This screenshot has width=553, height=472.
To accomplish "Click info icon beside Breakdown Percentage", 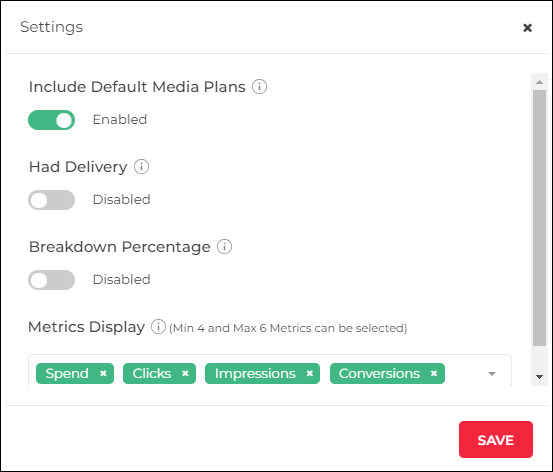I will coord(224,247).
